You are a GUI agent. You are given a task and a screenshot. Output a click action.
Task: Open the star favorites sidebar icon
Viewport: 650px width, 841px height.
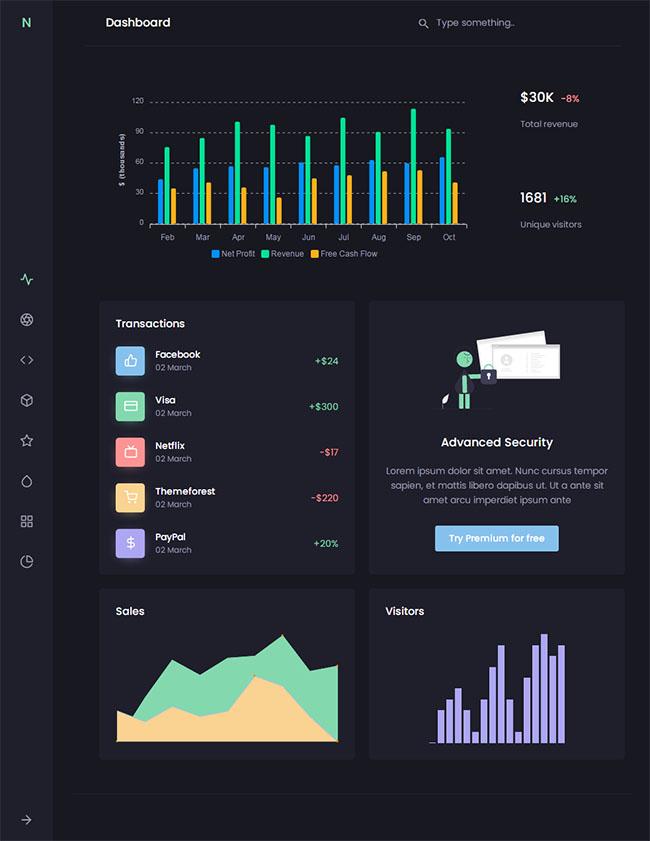[27, 440]
